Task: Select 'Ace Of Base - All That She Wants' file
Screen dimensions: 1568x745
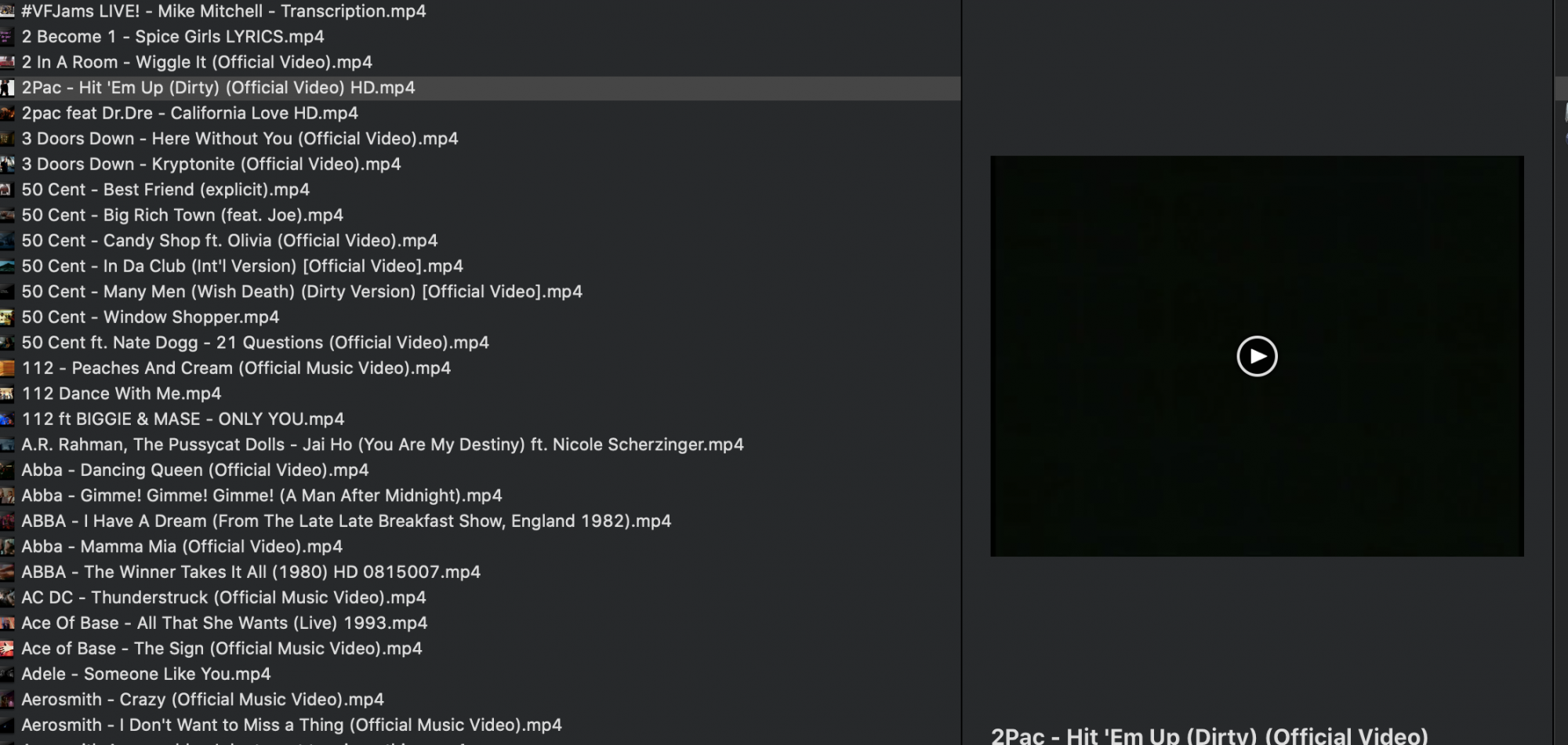Action: click(x=224, y=623)
